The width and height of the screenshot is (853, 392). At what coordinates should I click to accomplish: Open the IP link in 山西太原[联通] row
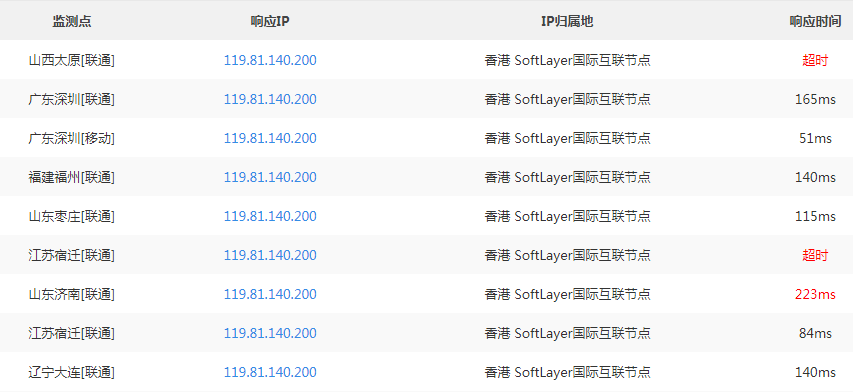tap(270, 60)
